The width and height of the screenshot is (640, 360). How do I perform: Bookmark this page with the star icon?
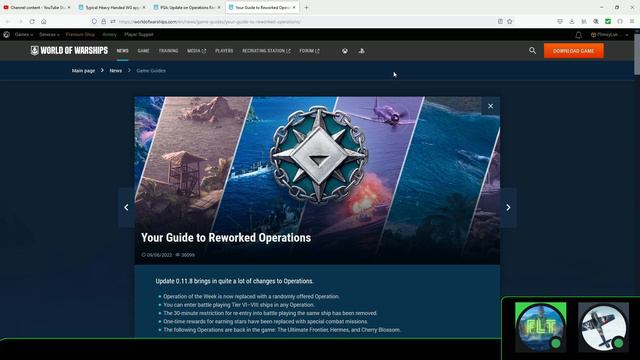510,22
